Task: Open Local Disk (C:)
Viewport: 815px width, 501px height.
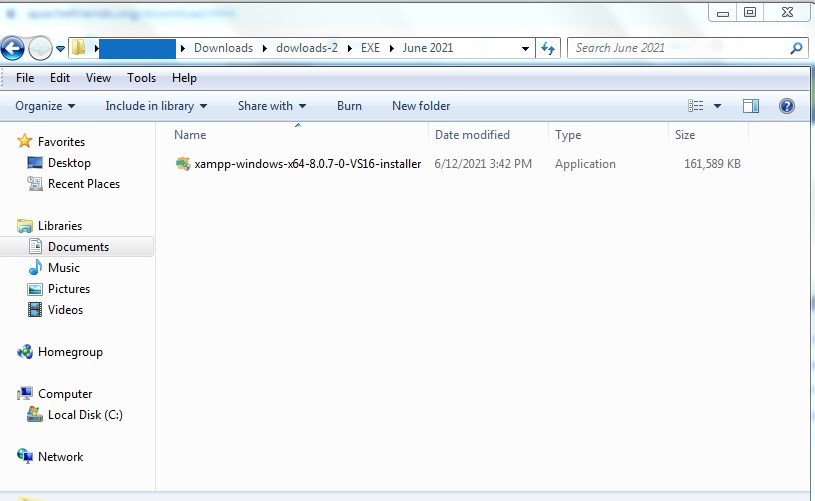Action: 85,415
